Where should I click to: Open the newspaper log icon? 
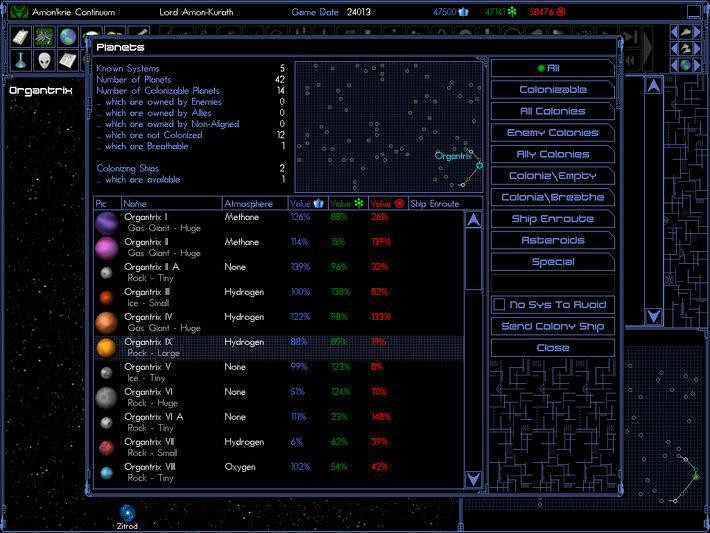[x=68, y=60]
